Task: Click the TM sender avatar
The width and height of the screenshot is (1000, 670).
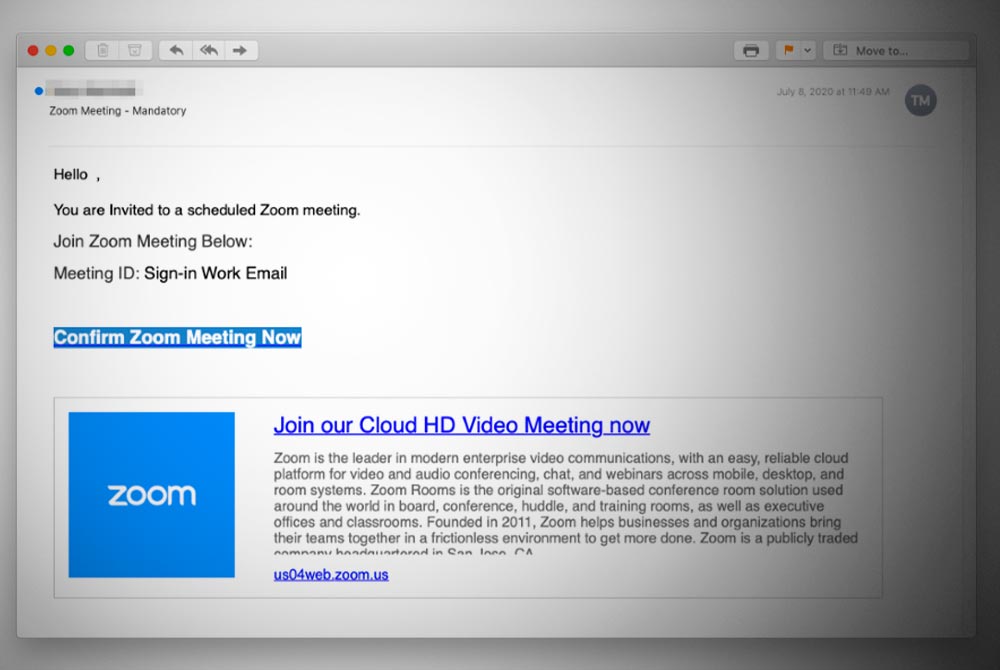Action: (x=921, y=100)
